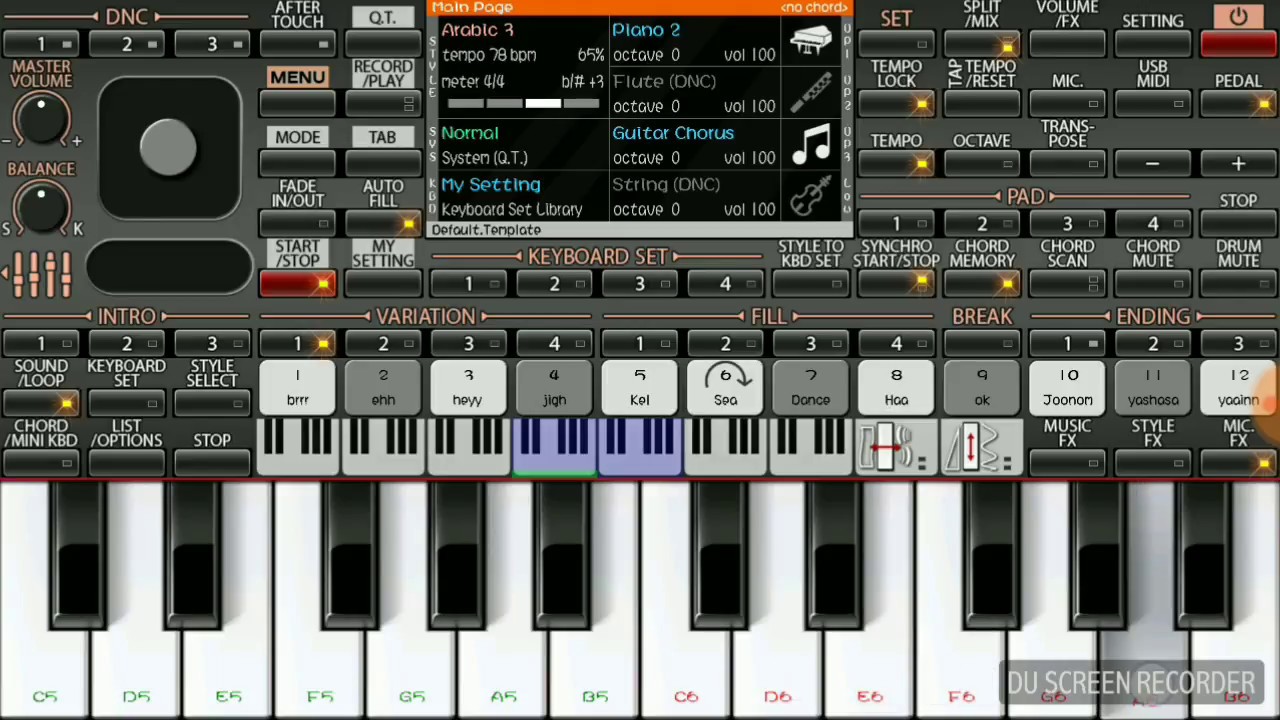Open the Setting button
1280x720 pixels.
tap(1152, 43)
